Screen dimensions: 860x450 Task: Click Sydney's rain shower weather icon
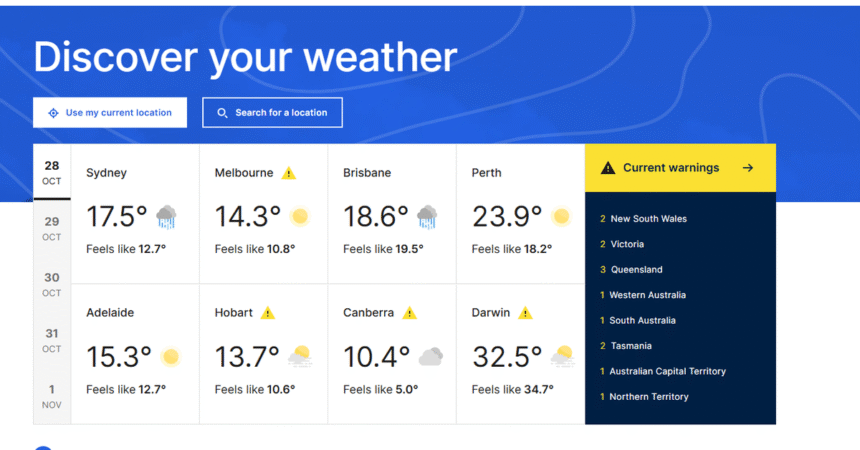[x=166, y=216]
